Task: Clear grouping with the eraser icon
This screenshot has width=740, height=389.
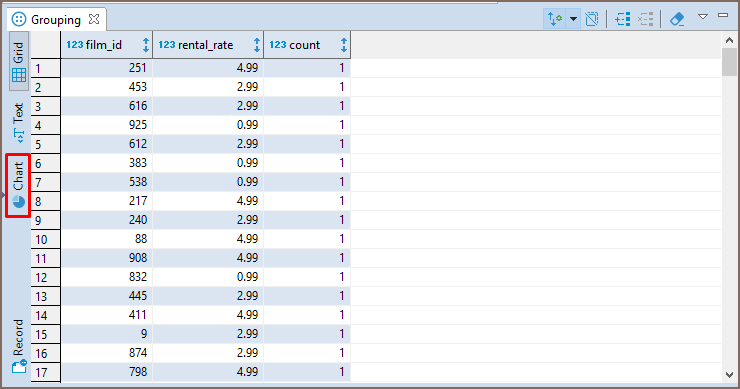Action: [677, 19]
